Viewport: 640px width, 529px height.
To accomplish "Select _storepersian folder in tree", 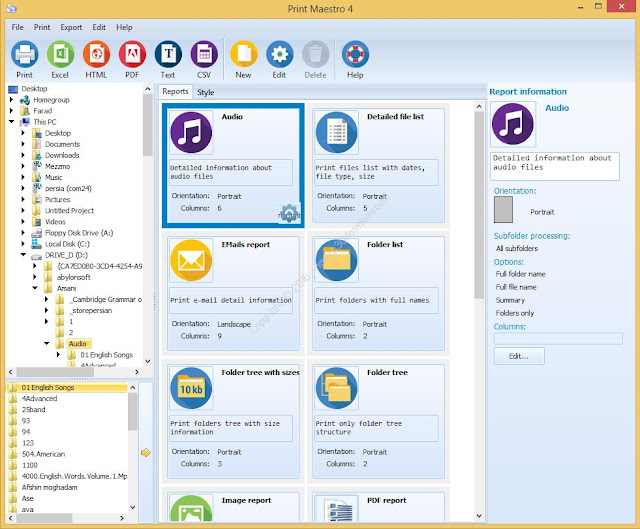I will click(x=90, y=310).
